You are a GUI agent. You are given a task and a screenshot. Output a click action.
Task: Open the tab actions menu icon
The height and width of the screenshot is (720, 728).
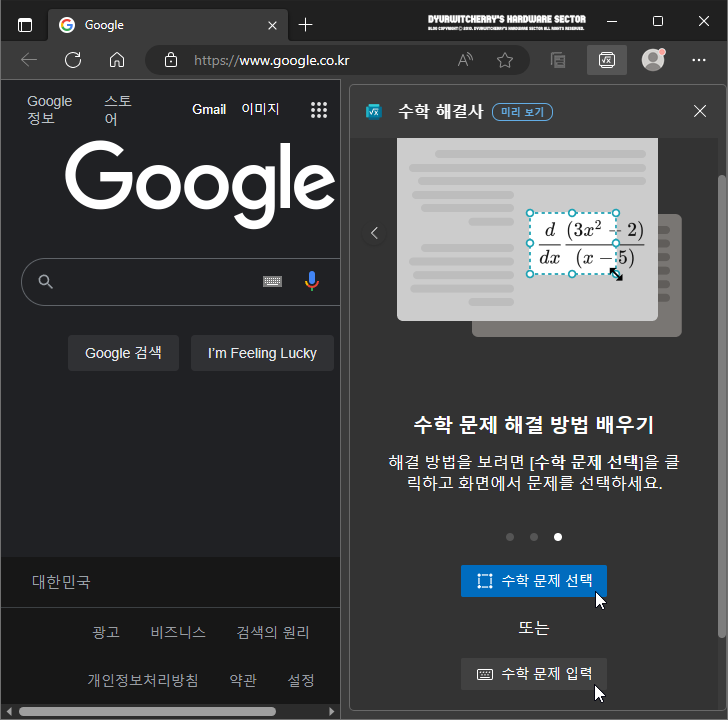coord(25,25)
